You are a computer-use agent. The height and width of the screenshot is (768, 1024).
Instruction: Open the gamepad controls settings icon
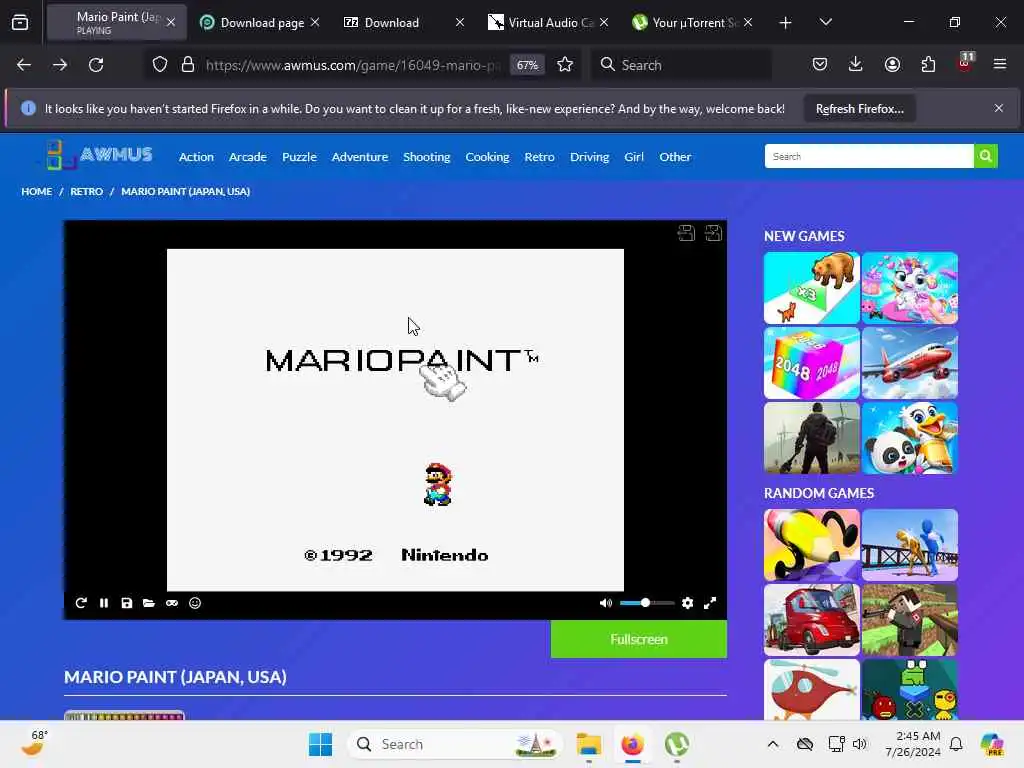[172, 603]
